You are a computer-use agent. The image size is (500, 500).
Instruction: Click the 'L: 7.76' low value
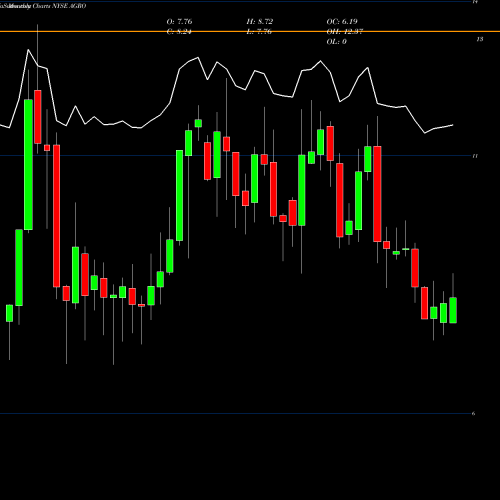259,32
